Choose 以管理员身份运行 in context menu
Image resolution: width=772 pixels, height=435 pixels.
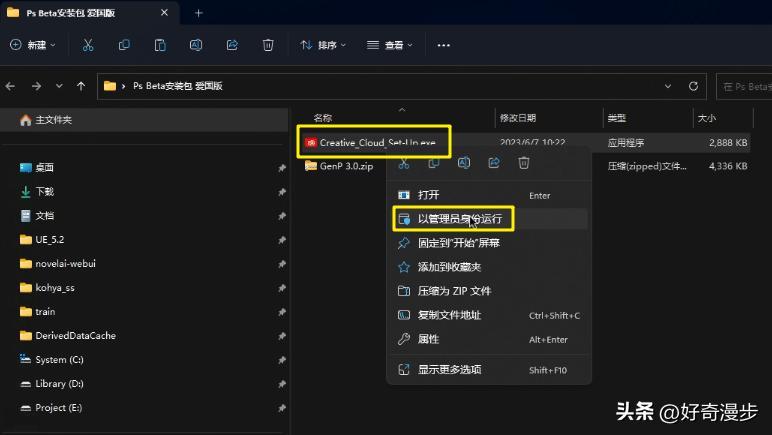(x=490, y=219)
